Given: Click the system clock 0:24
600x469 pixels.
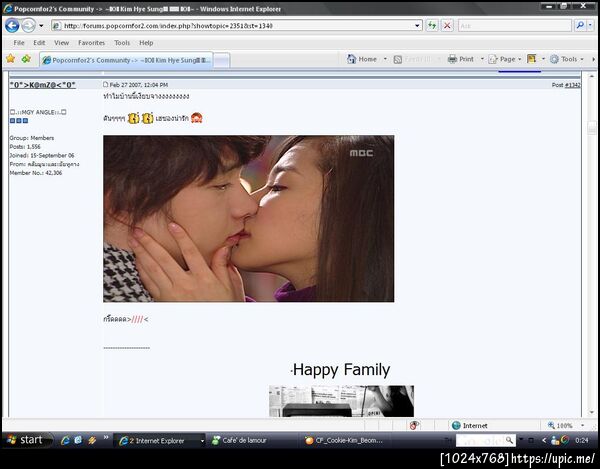Looking at the screenshot, I should click(582, 441).
